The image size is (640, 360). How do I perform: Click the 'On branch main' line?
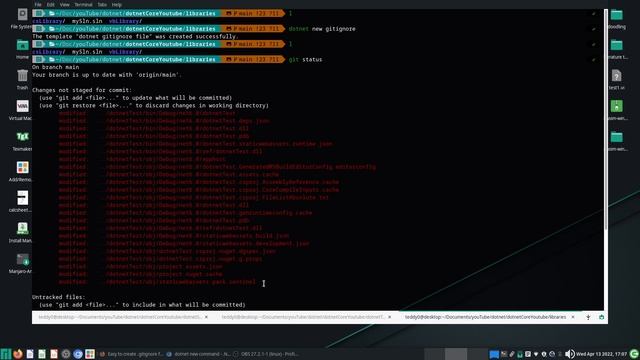click(56, 67)
